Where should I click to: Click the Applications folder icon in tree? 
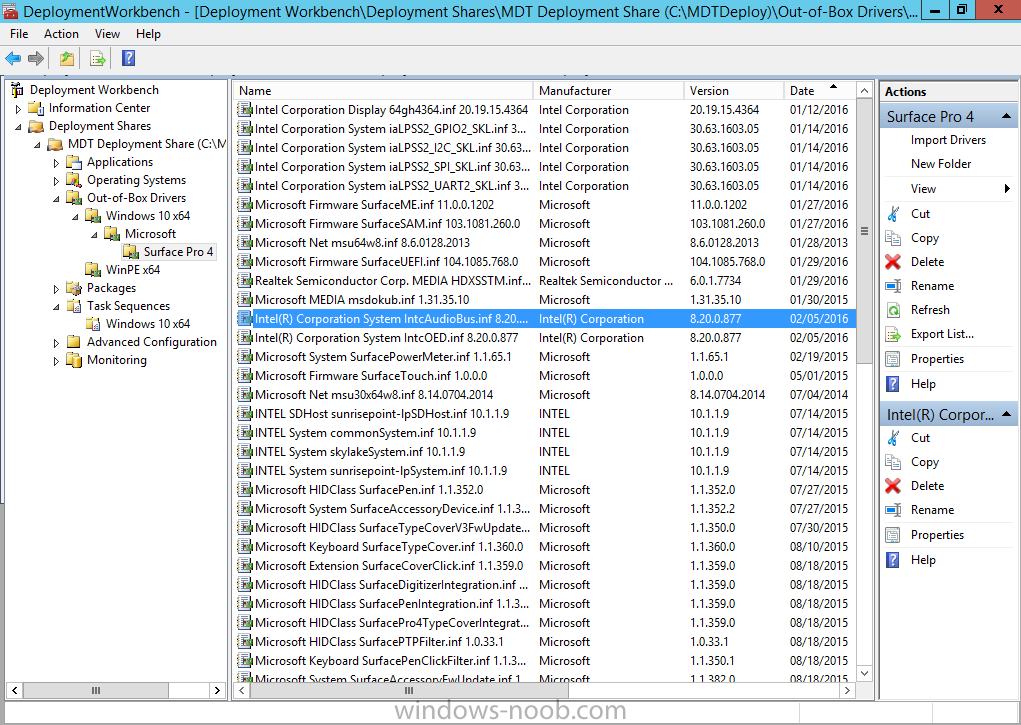(74, 162)
